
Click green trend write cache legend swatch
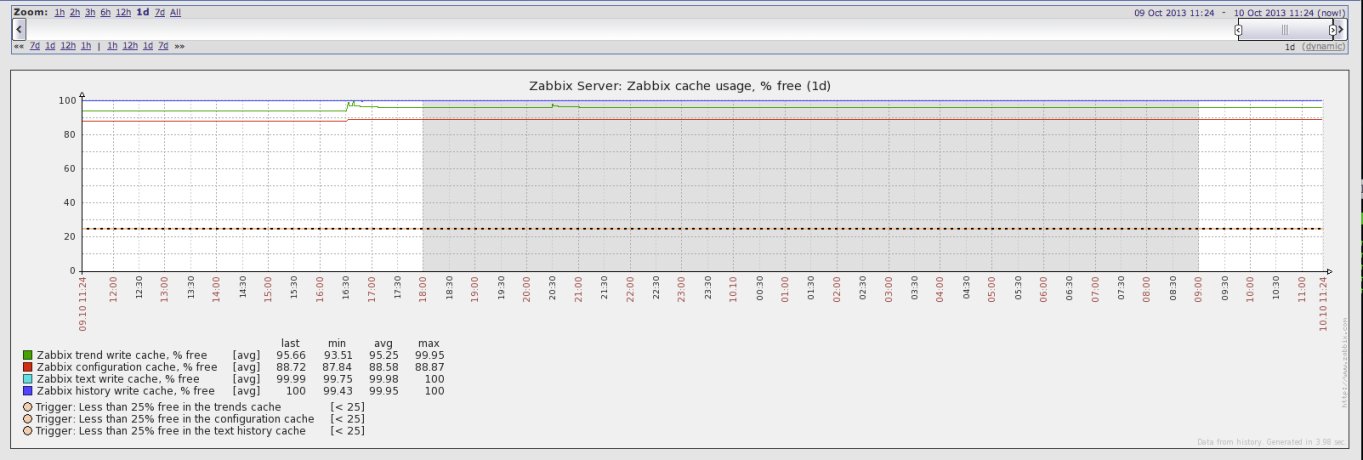[27, 355]
